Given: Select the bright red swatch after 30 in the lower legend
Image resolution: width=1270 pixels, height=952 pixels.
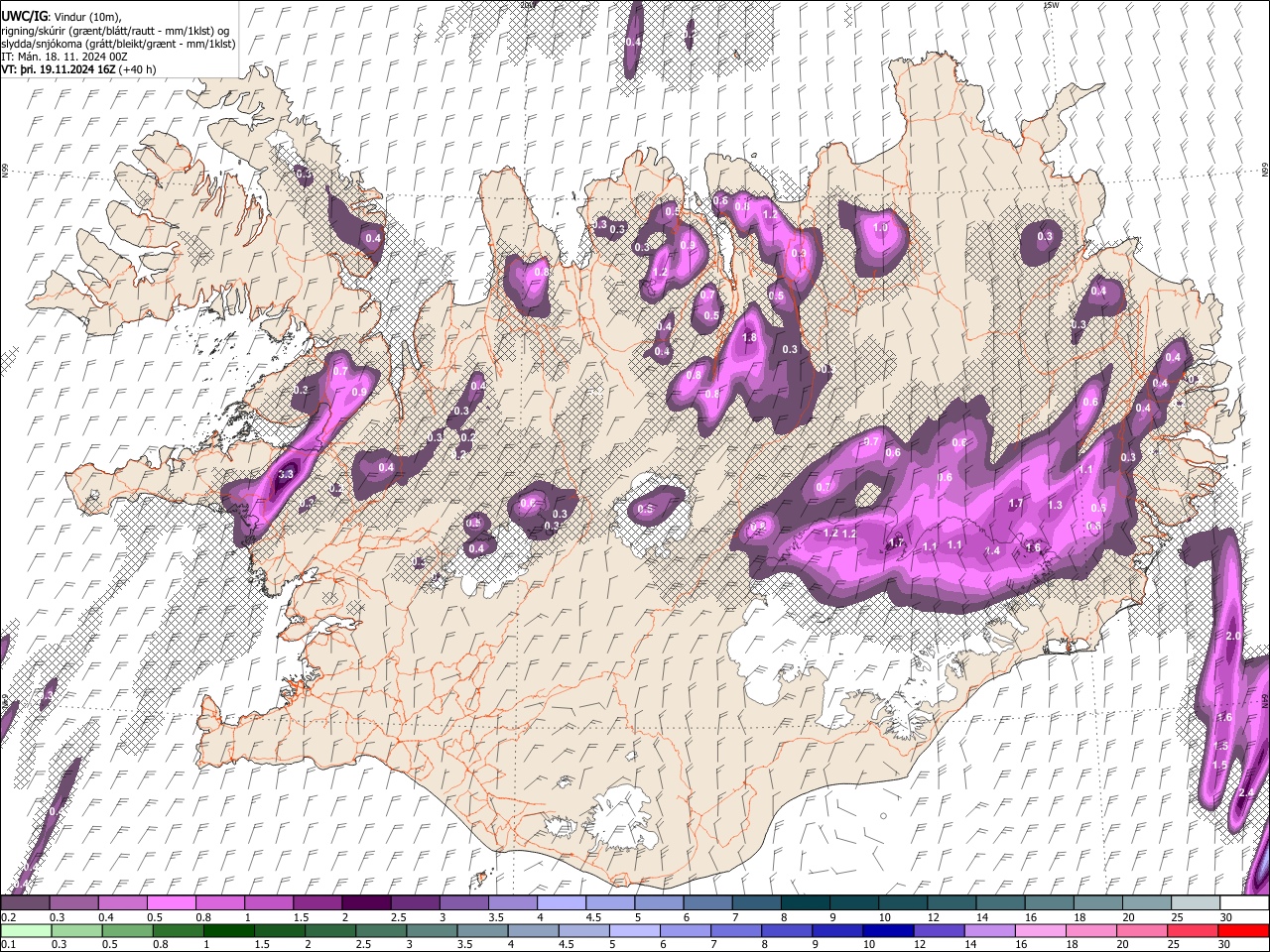Looking at the screenshot, I should pyautogui.click(x=1244, y=930).
